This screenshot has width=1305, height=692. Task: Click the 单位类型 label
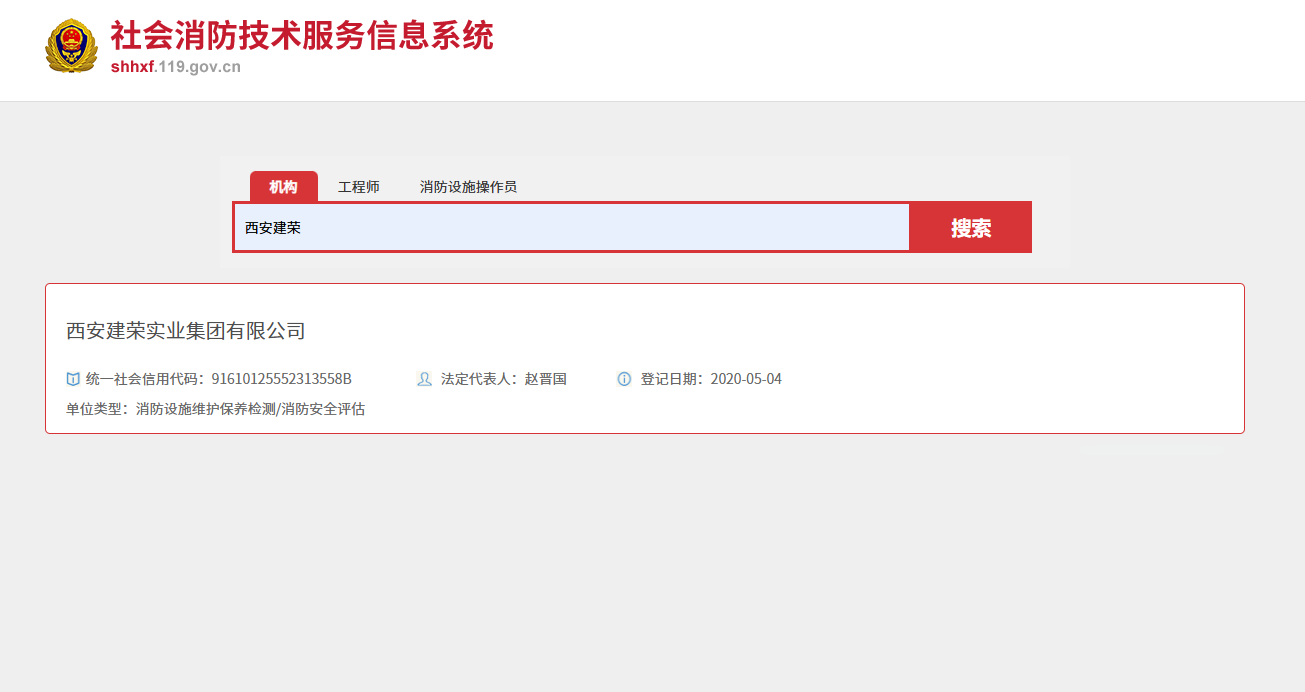[98, 409]
